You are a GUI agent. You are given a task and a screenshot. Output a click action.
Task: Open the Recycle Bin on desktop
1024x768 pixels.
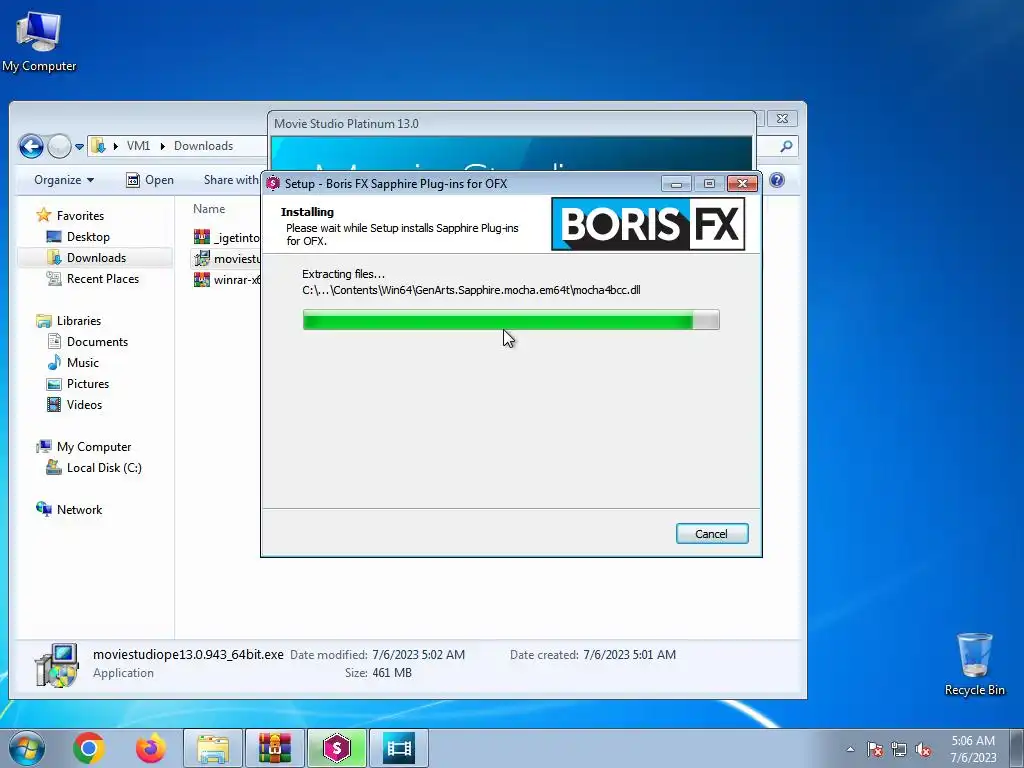(x=974, y=664)
